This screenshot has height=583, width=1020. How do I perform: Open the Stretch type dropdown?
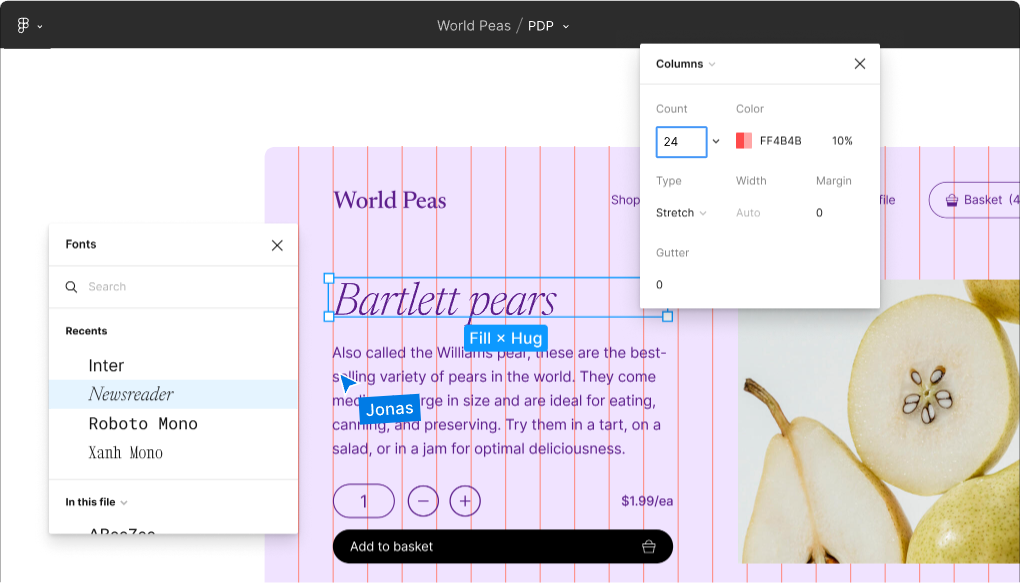681,213
